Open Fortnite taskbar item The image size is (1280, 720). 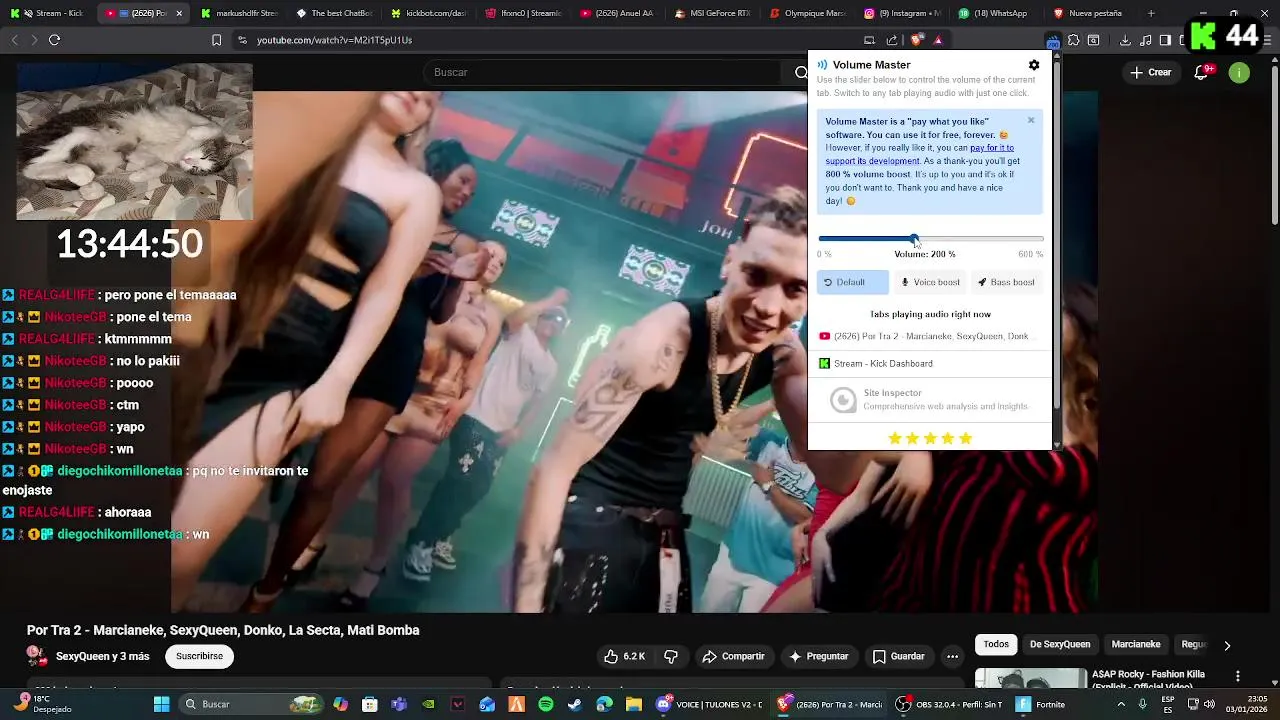tap(1042, 704)
